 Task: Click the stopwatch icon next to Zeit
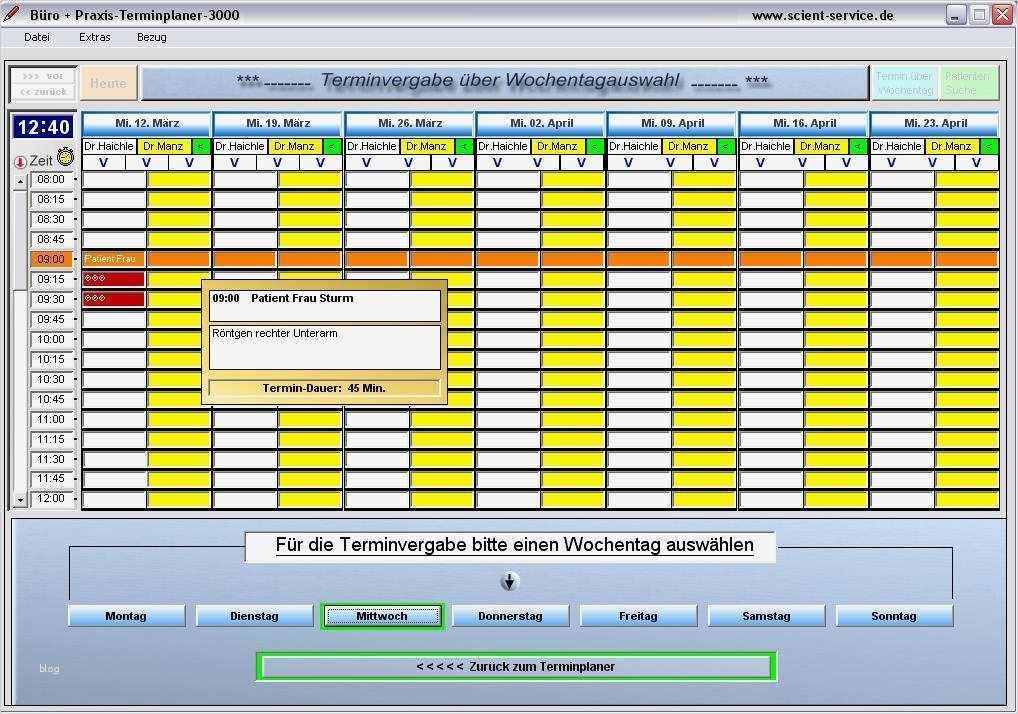[x=65, y=157]
